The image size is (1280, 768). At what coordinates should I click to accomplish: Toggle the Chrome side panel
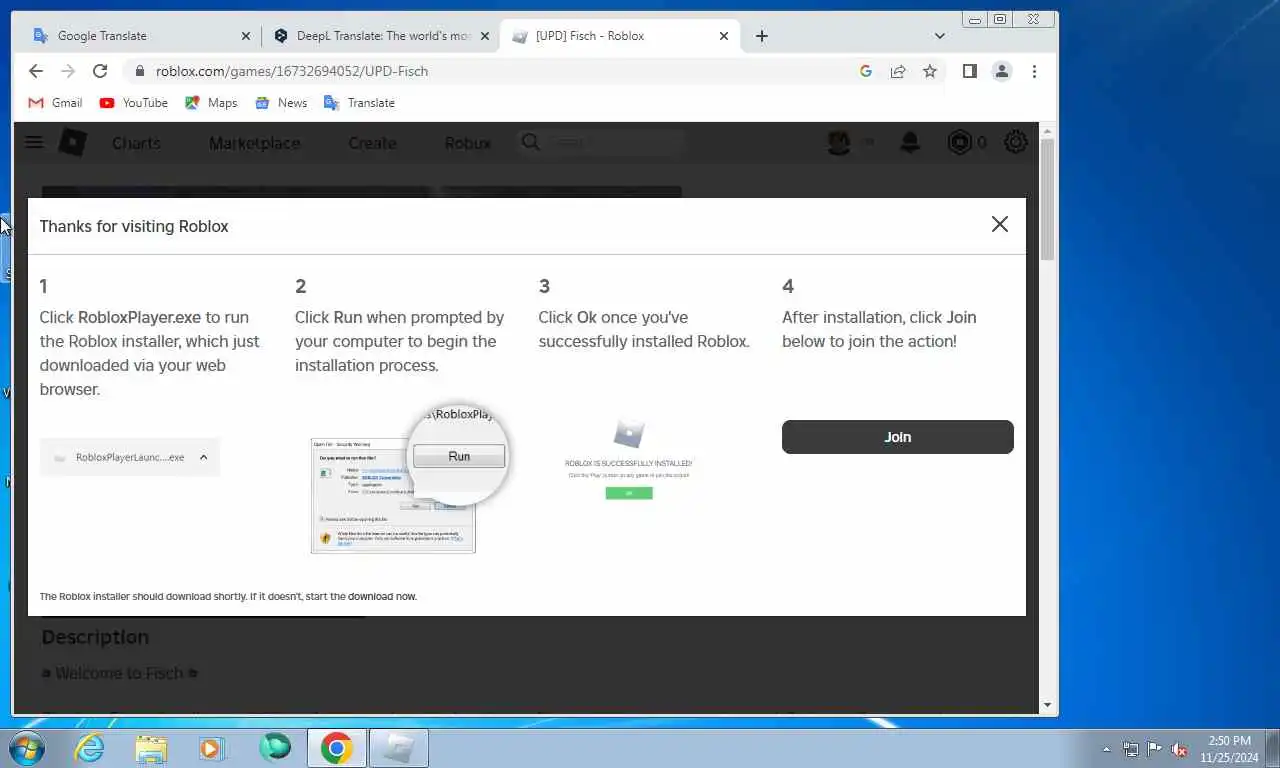(969, 71)
